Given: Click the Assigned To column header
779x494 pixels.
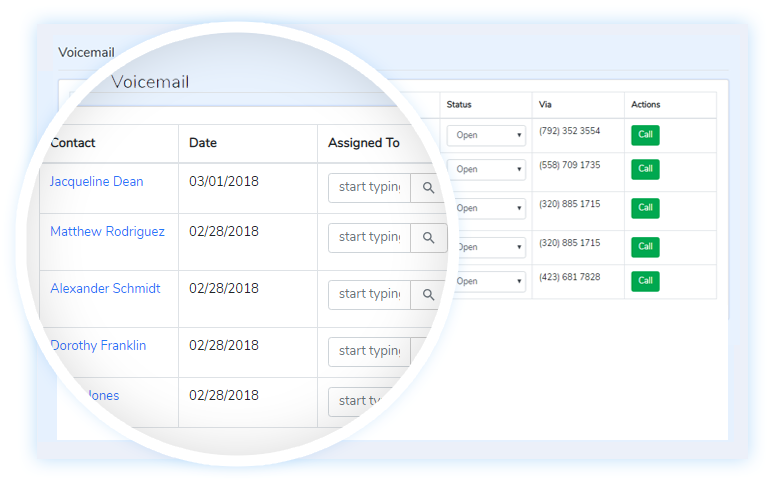Looking at the screenshot, I should coord(364,143).
